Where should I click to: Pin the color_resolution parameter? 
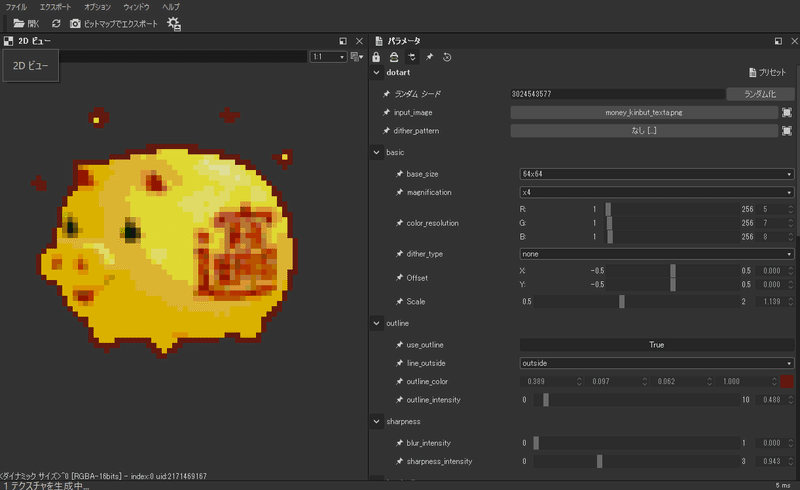tap(399, 223)
